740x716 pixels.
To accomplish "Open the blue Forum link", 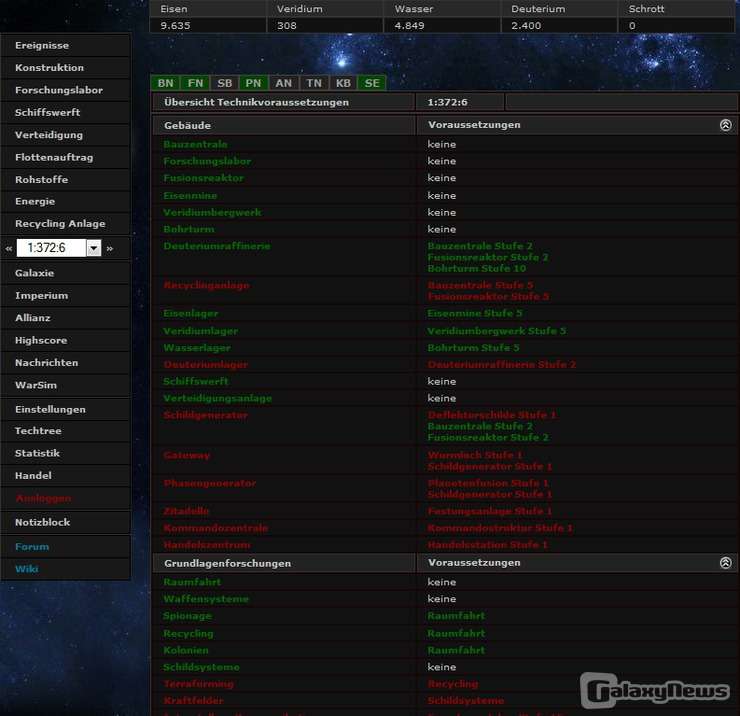I will [32, 547].
